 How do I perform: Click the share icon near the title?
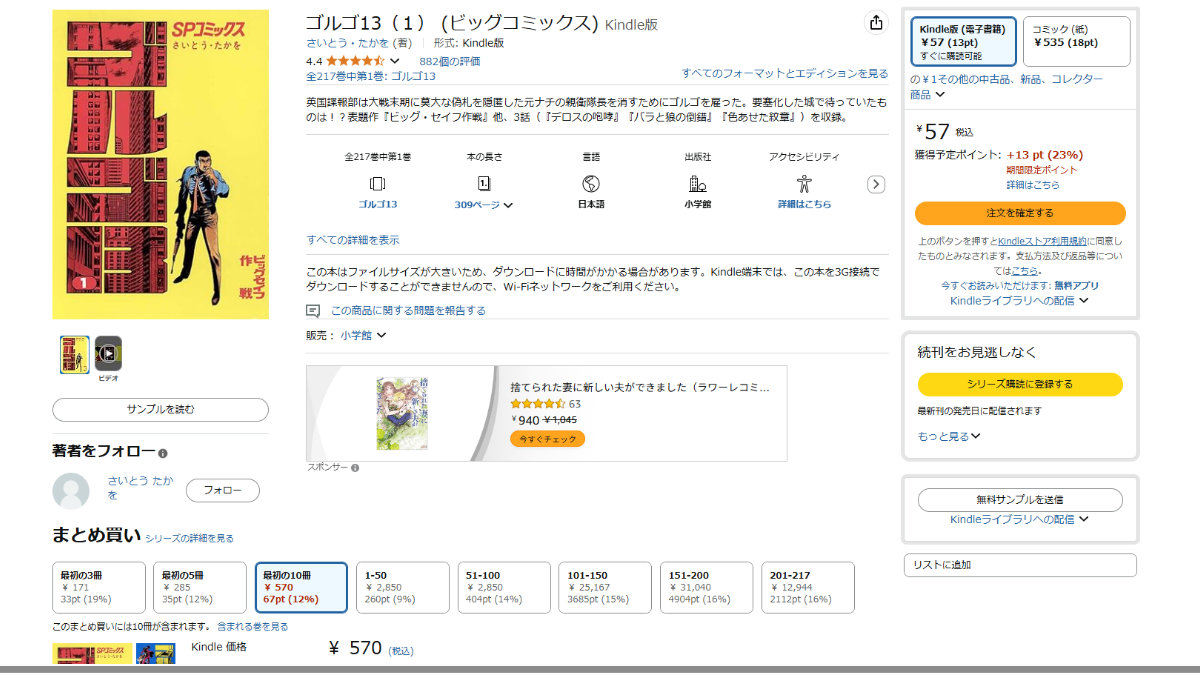point(876,23)
